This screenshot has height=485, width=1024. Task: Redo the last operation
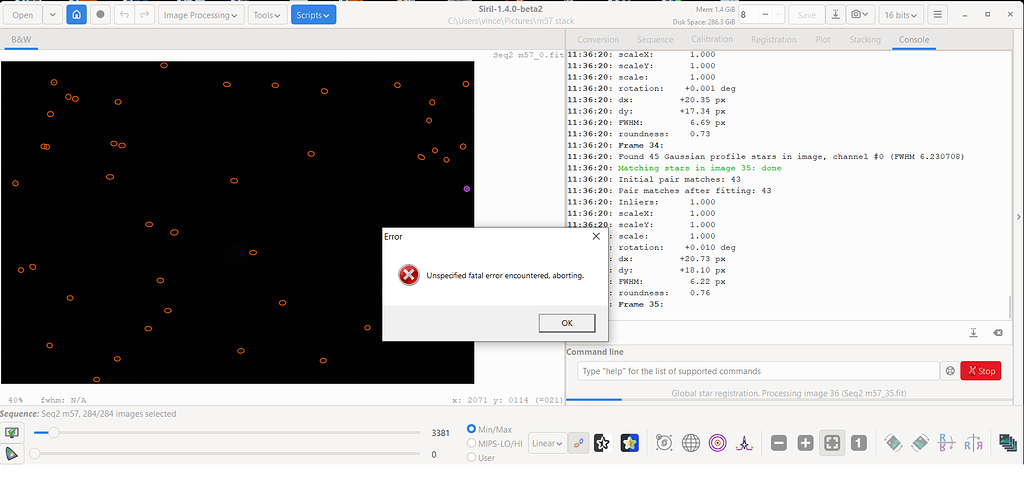(x=144, y=14)
